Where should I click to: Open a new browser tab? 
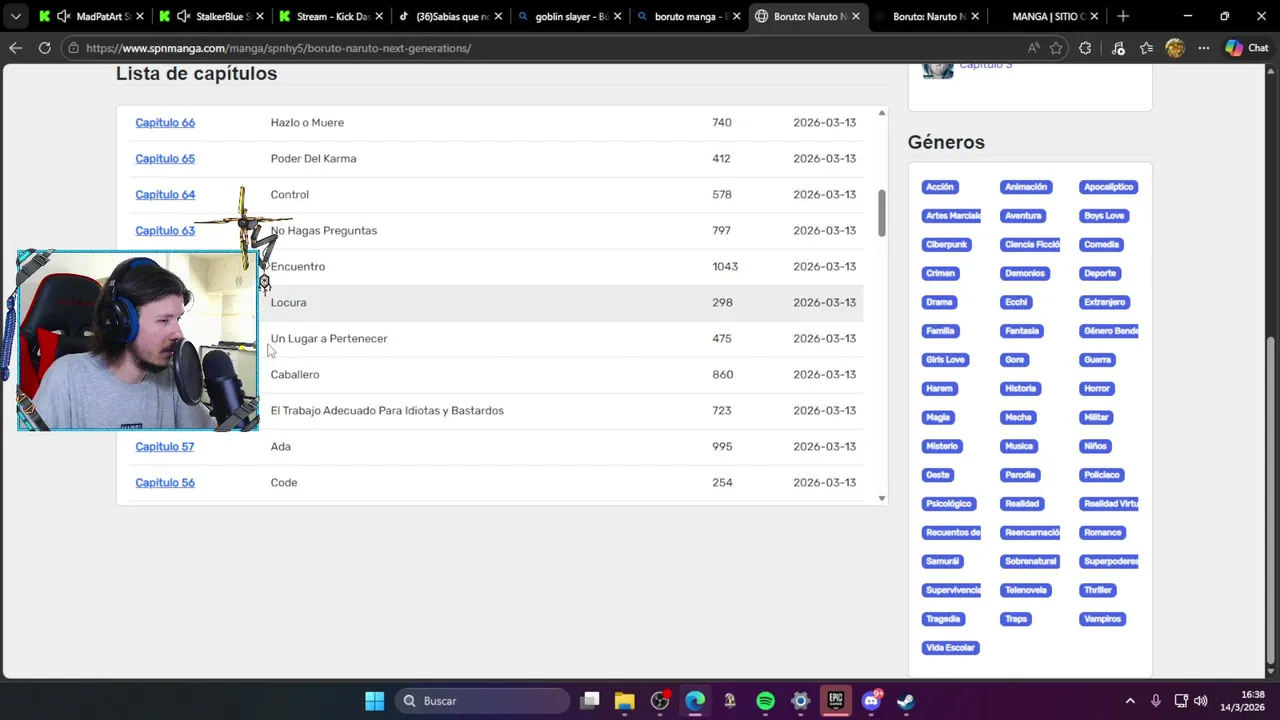(x=1123, y=16)
